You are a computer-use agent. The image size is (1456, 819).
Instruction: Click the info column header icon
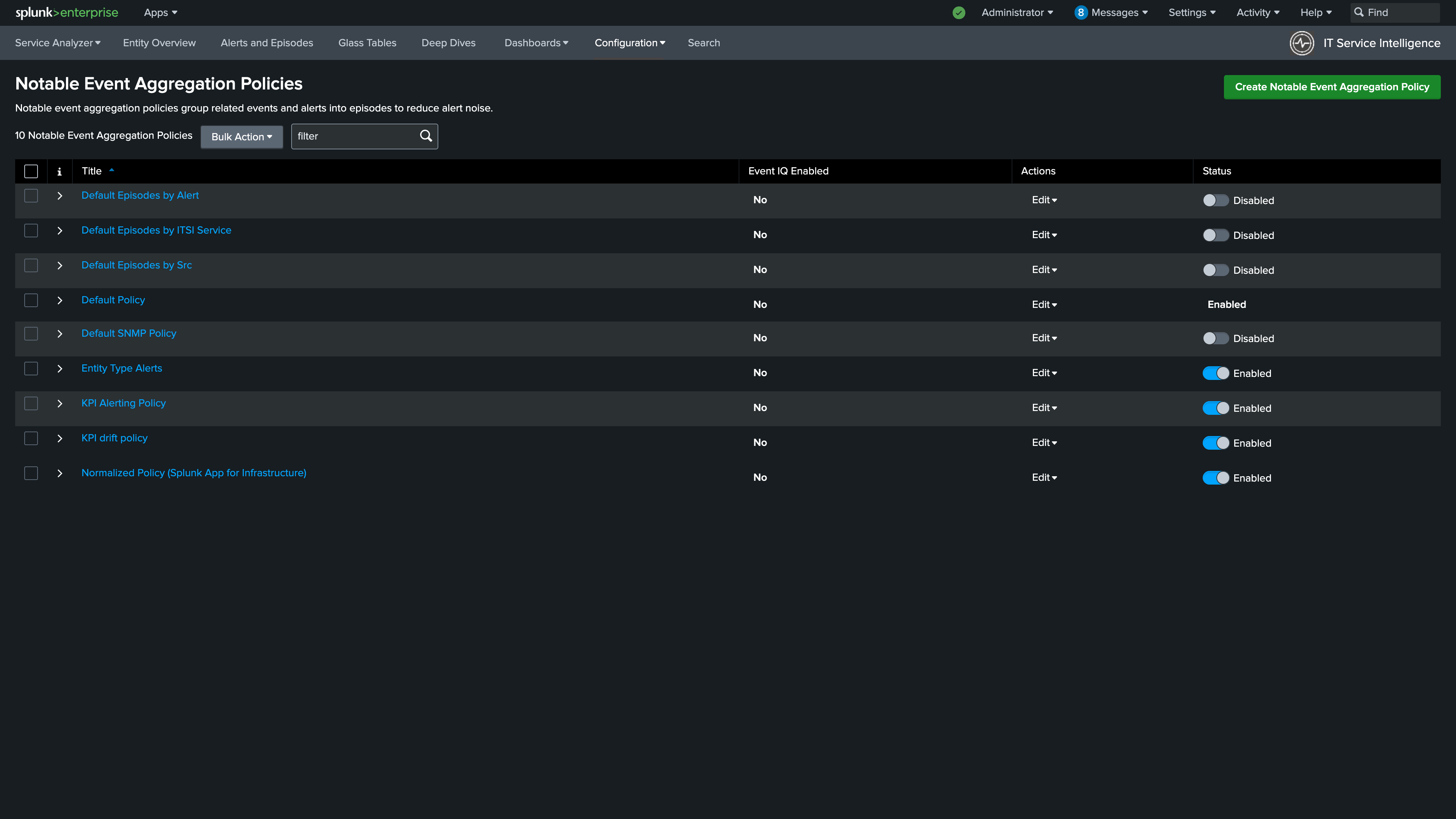coord(60,171)
